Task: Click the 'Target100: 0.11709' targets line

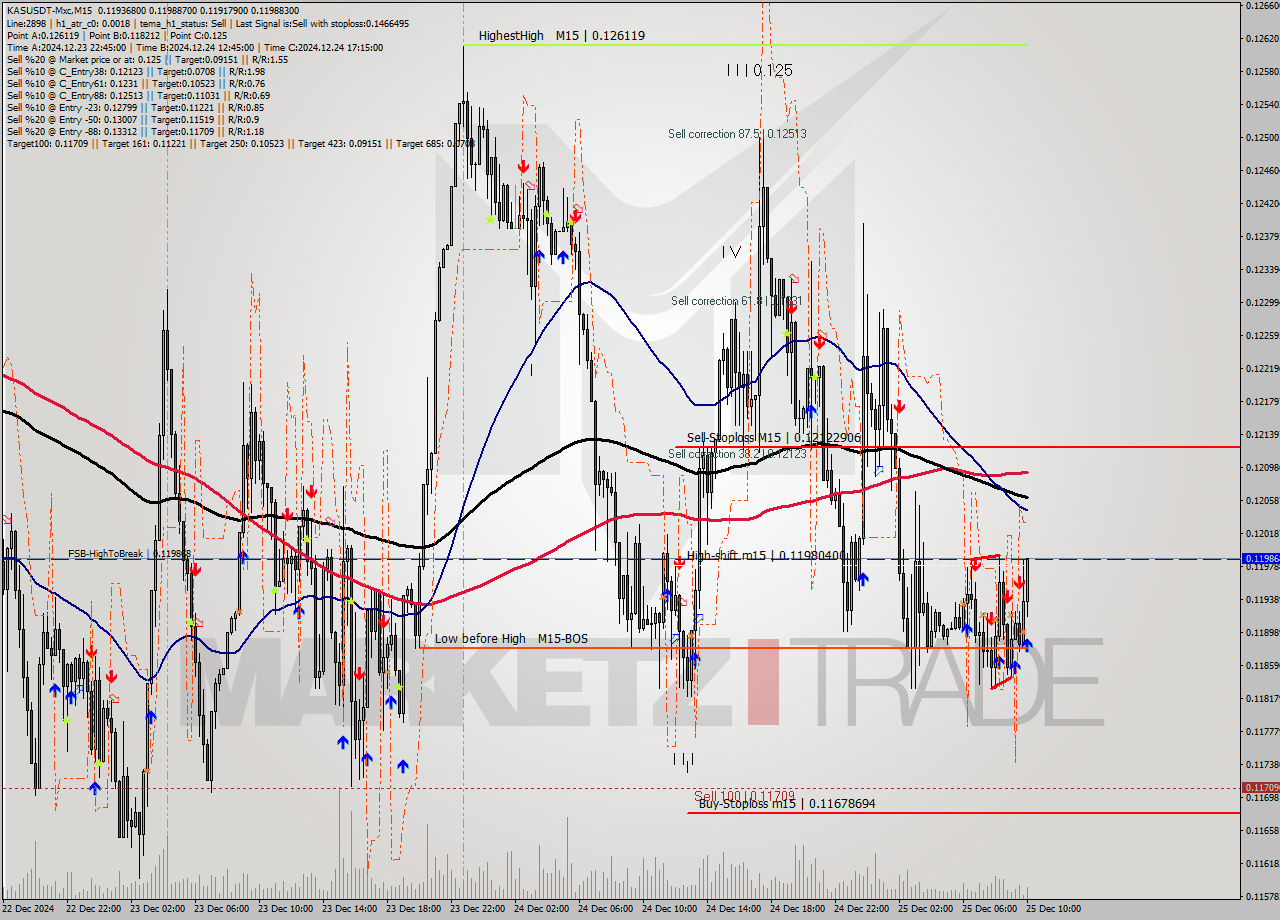Action: pyautogui.click(x=241, y=143)
